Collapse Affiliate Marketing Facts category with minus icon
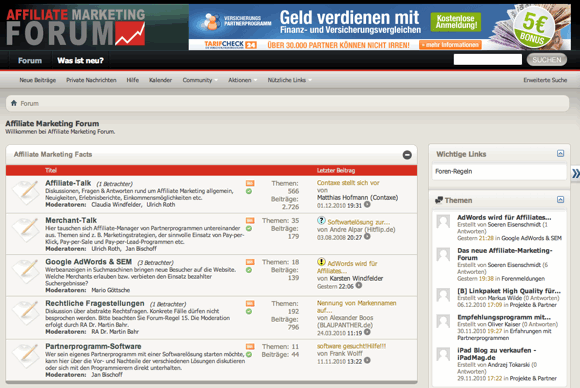The width and height of the screenshot is (580, 388). (x=407, y=155)
